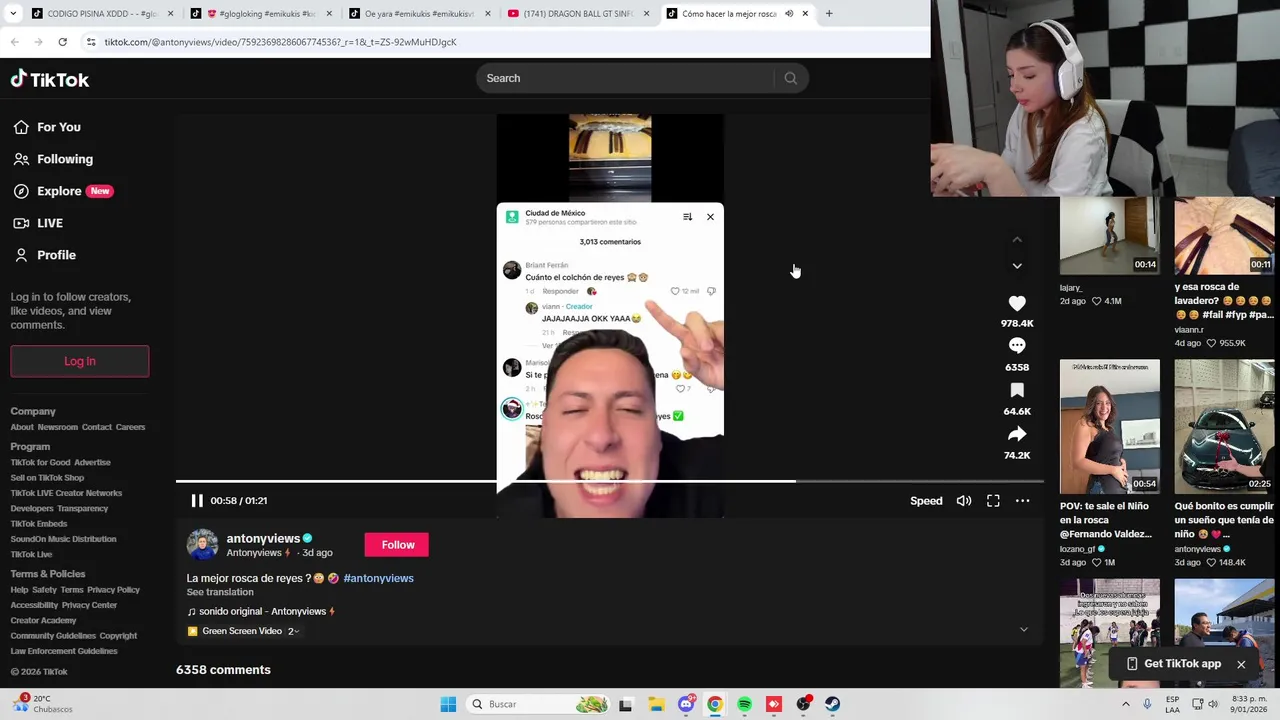Open comments via speech bubble icon
The image size is (1280, 720).
(x=1017, y=345)
